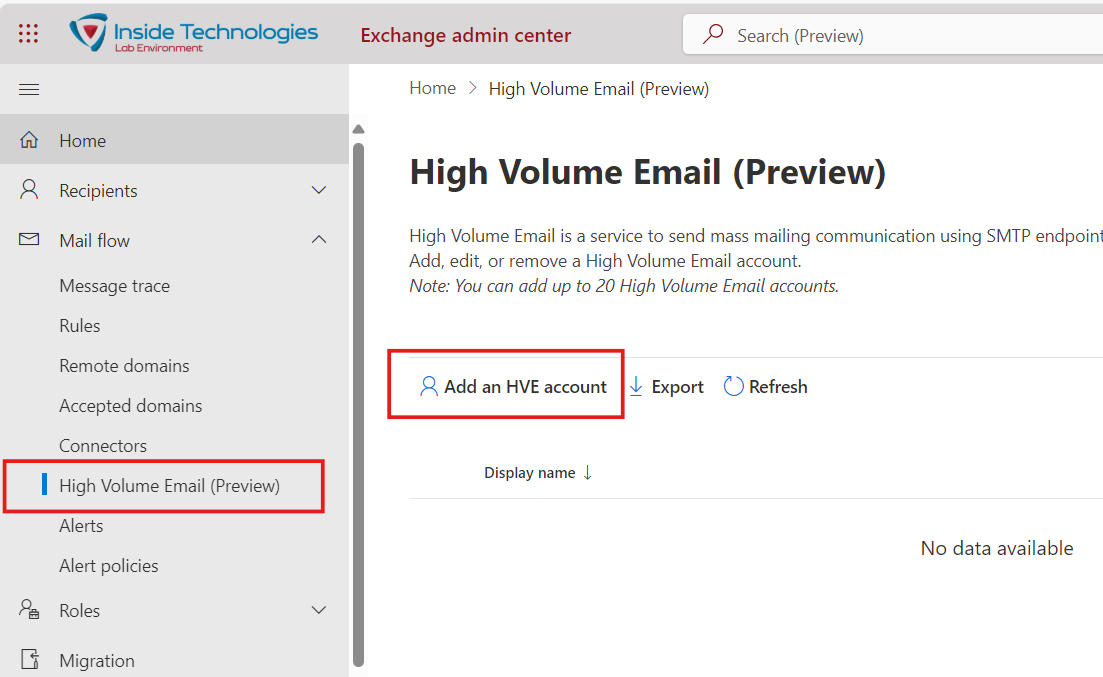Viewport: 1103px width, 677px height.
Task: Toggle the hamburger navigation menu
Action: [x=29, y=89]
